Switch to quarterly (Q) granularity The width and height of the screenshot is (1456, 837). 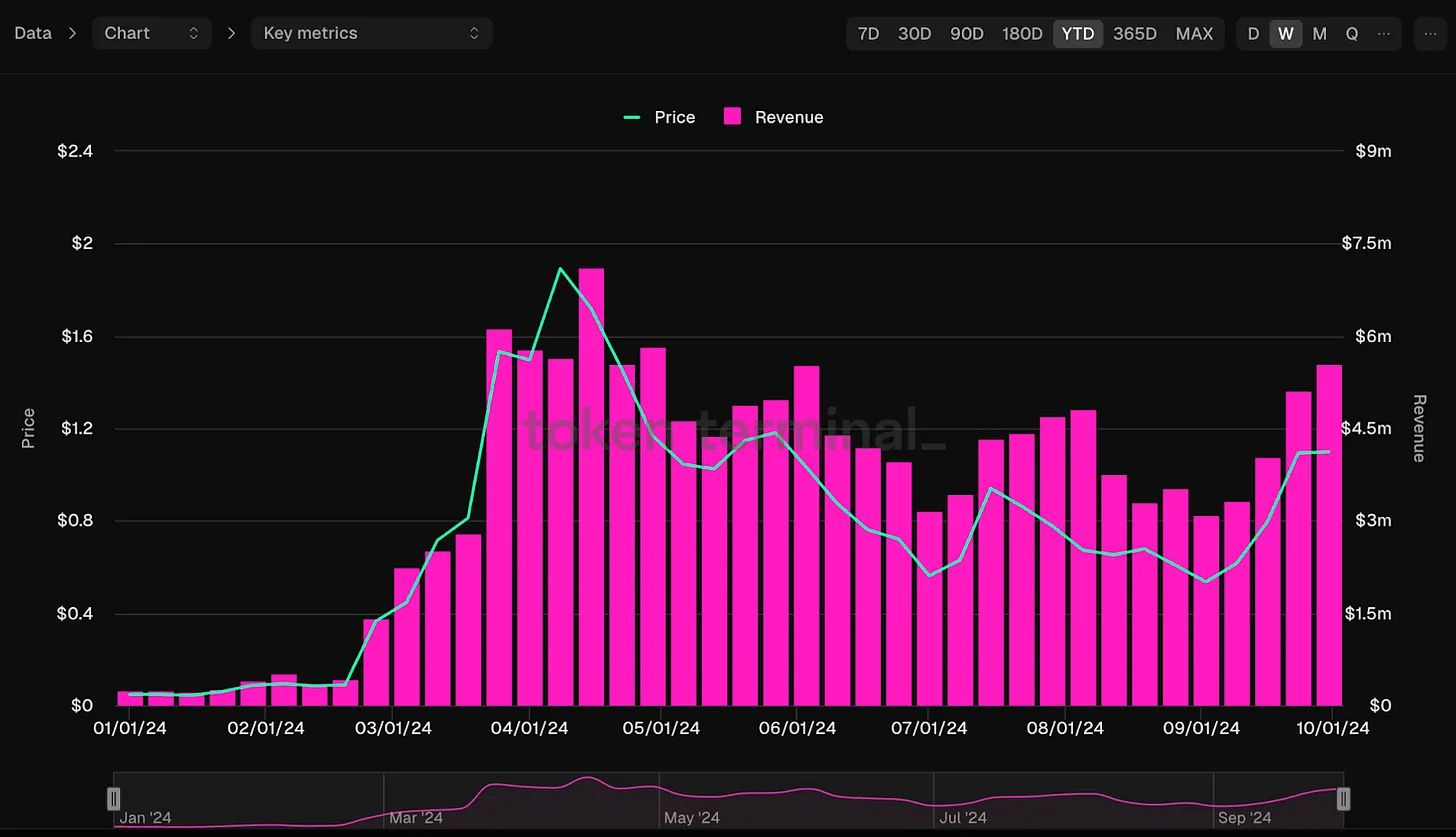pyautogui.click(x=1352, y=33)
